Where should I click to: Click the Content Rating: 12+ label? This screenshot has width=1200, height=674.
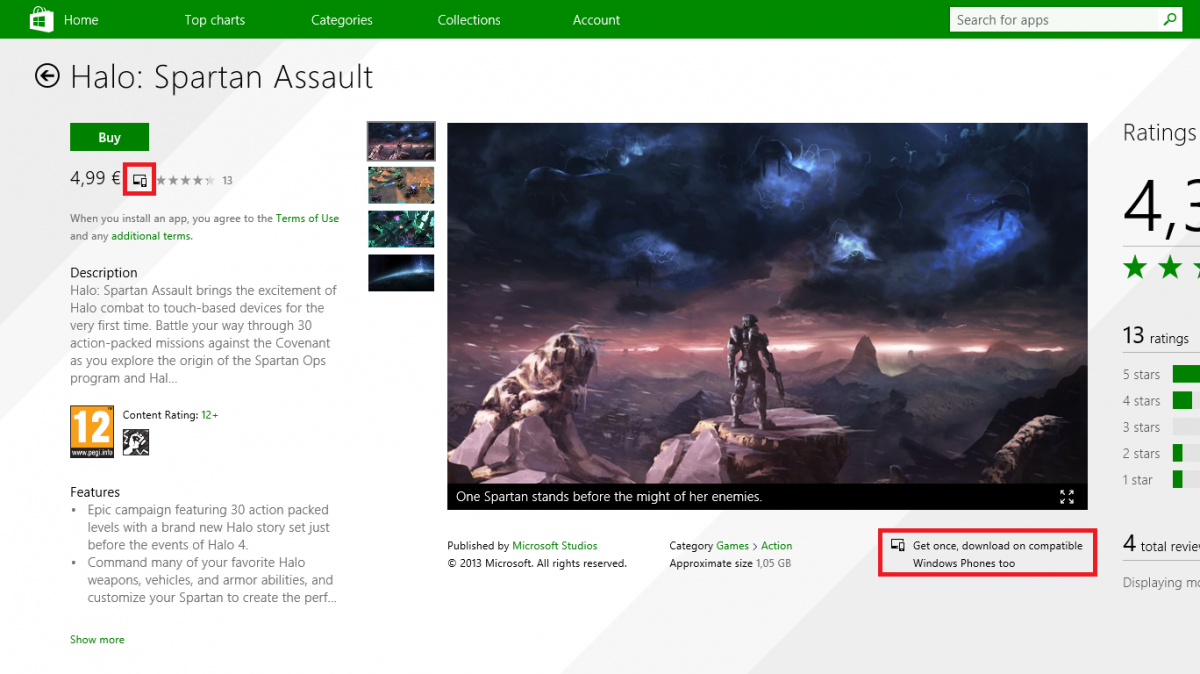pyautogui.click(x=170, y=414)
